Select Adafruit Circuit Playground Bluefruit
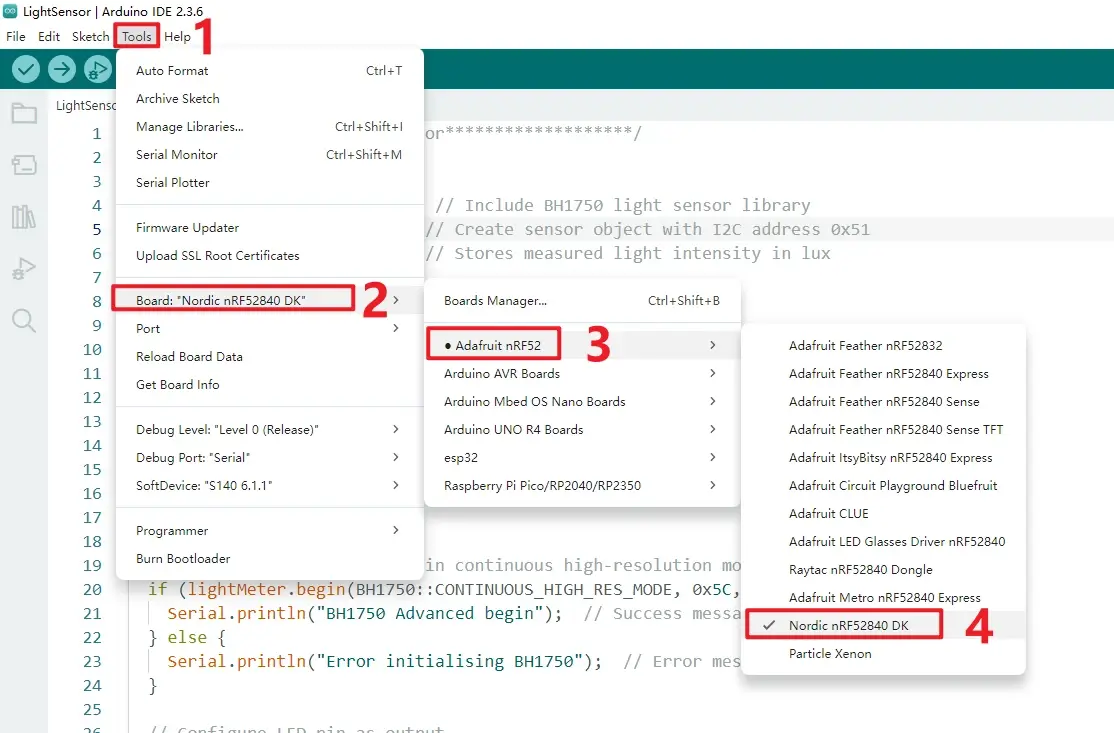This screenshot has width=1114, height=733. tap(883, 486)
